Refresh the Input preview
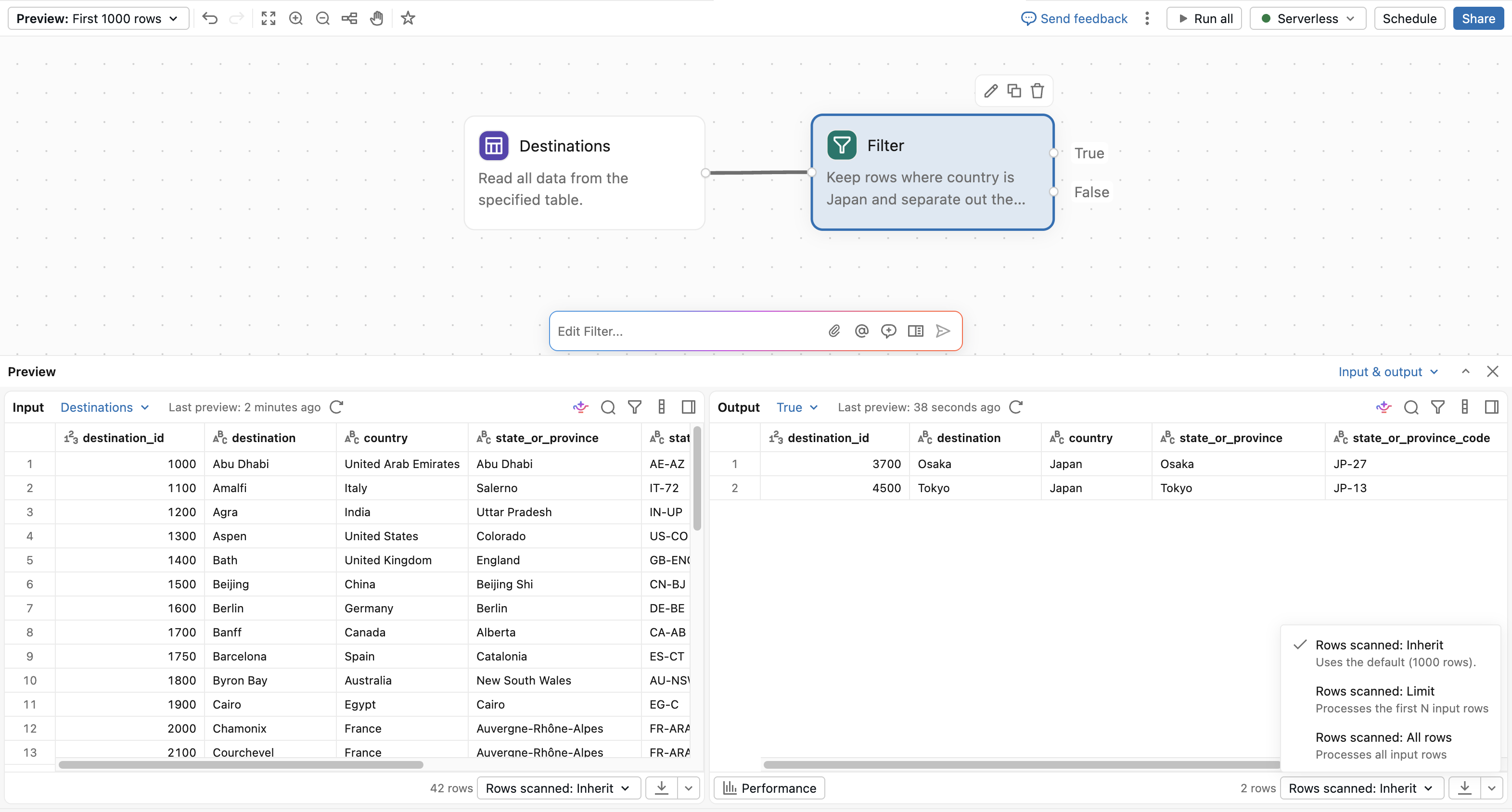 click(x=336, y=407)
